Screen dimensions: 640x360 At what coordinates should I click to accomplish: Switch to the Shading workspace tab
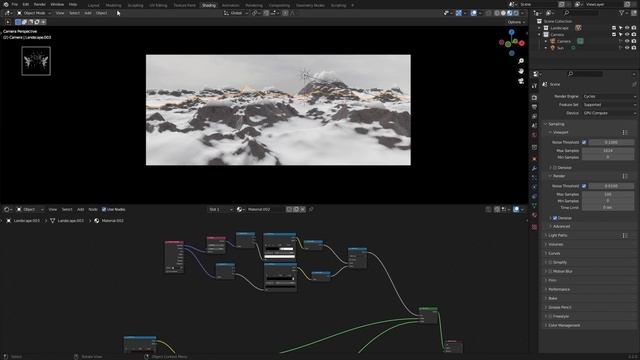[x=209, y=5]
